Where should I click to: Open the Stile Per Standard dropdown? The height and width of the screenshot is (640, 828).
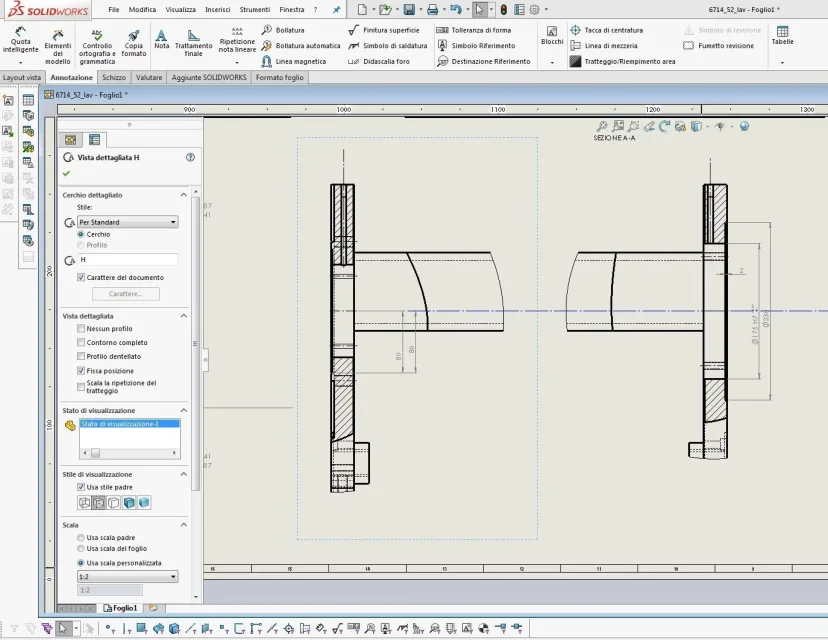[128, 222]
